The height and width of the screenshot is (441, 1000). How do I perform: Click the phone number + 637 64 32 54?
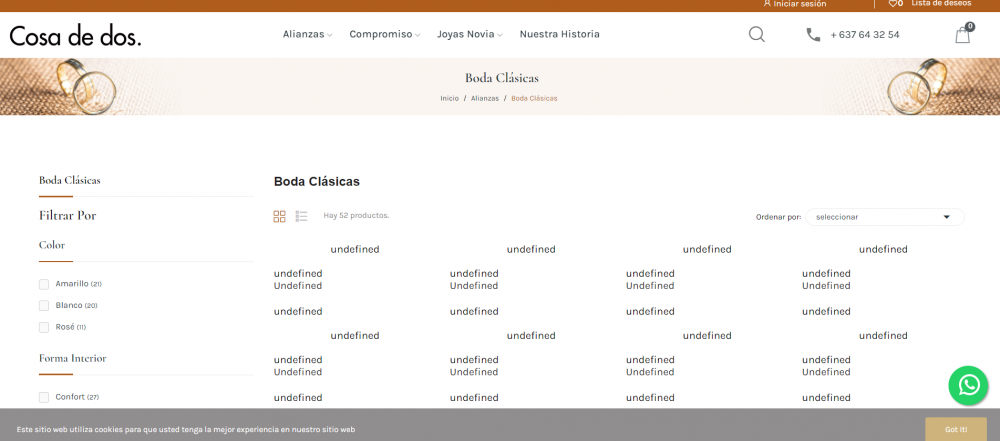click(x=865, y=35)
